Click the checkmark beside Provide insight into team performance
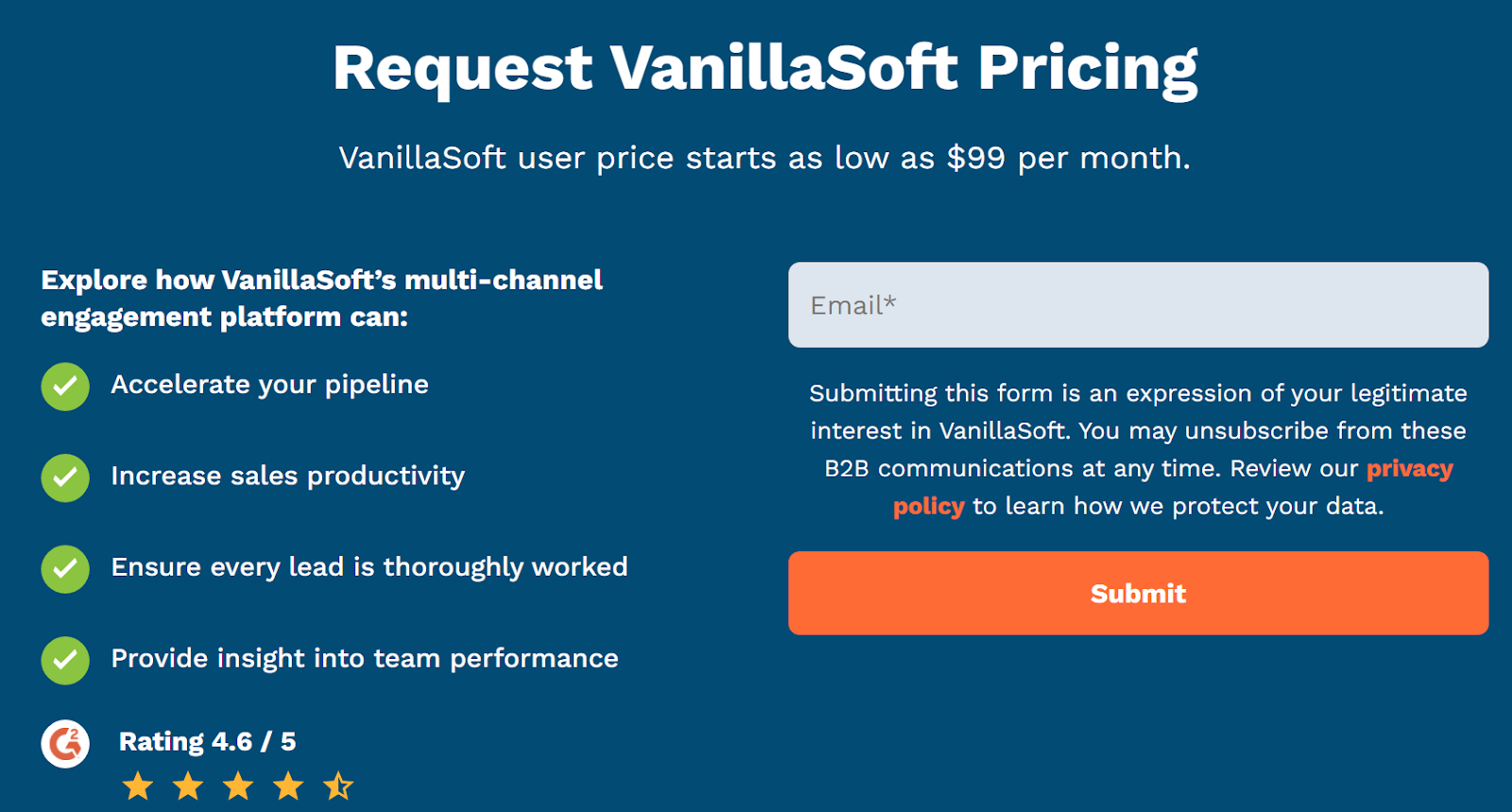1512x812 pixels. [x=65, y=660]
